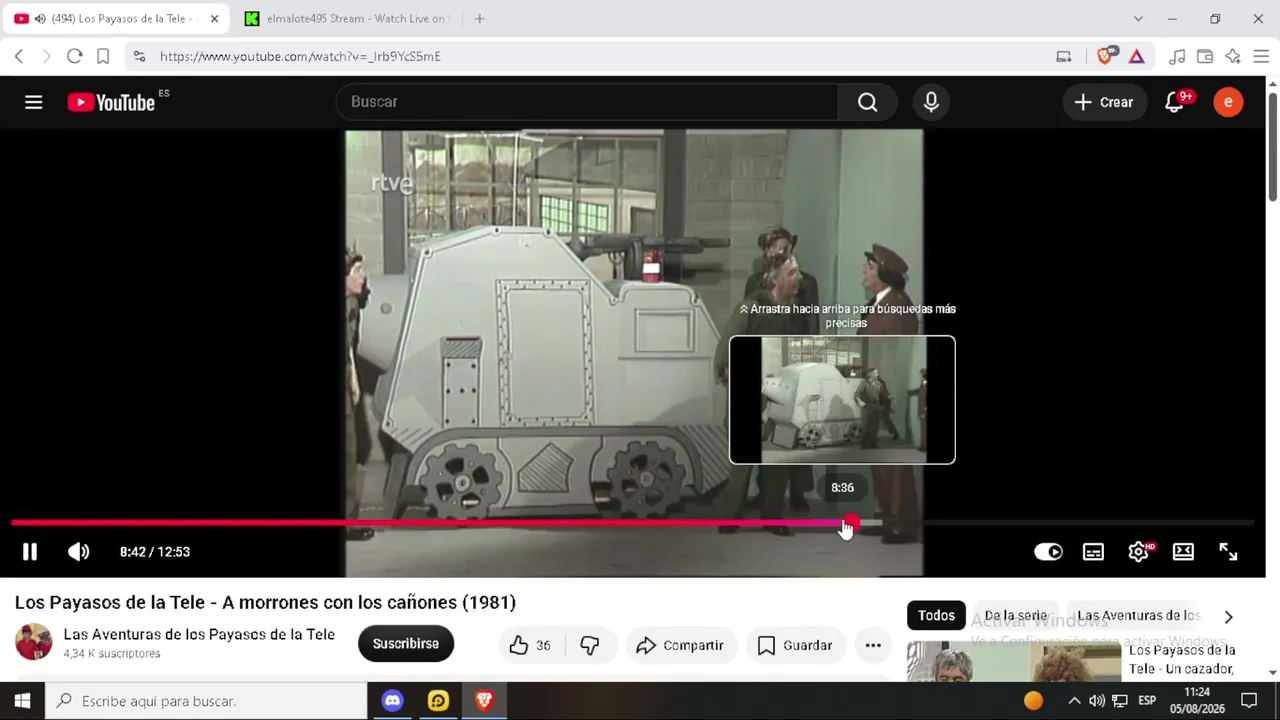The height and width of the screenshot is (720, 1280).
Task: Dislike the video with thumbs down
Action: [x=589, y=645]
